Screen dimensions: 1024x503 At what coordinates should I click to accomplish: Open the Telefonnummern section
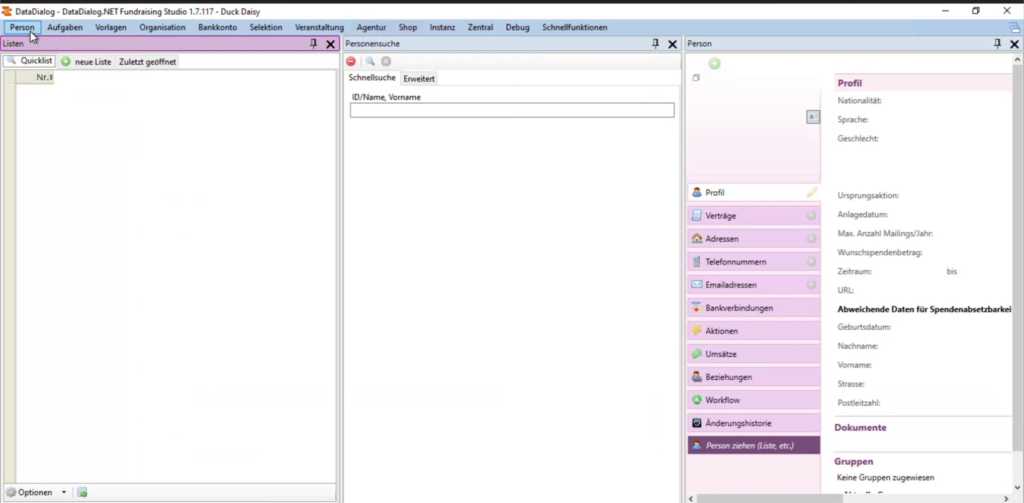click(754, 262)
